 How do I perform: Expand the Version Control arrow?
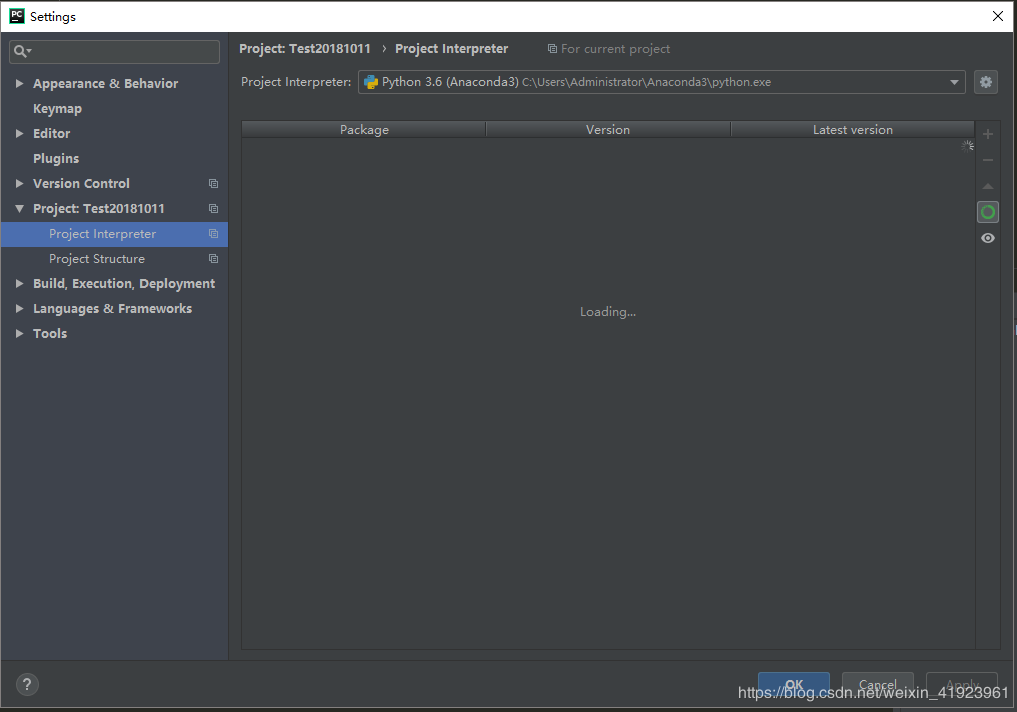19,184
